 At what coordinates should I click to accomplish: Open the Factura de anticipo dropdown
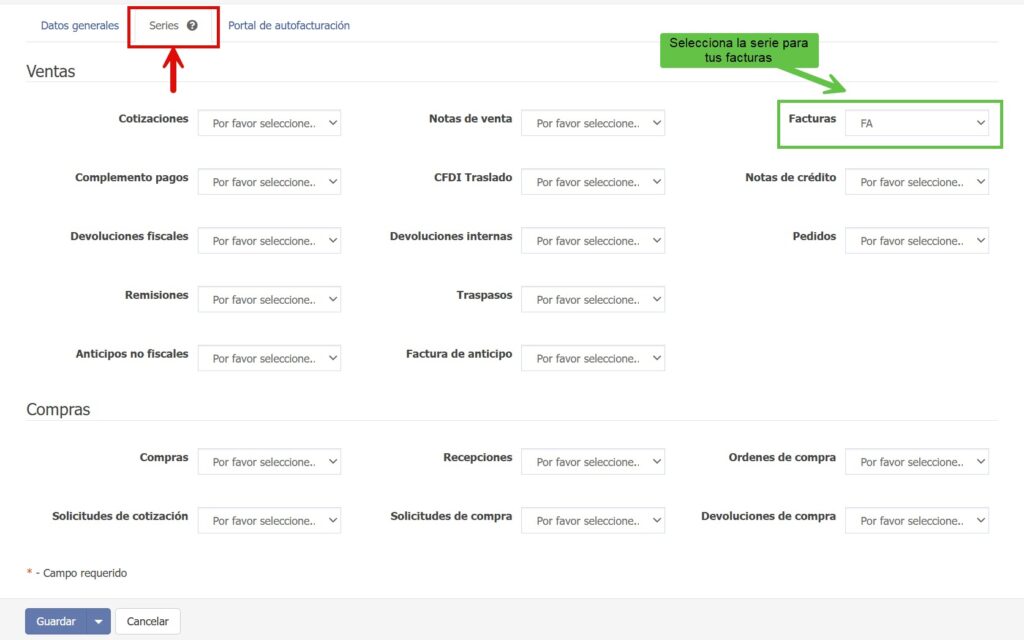coord(593,359)
